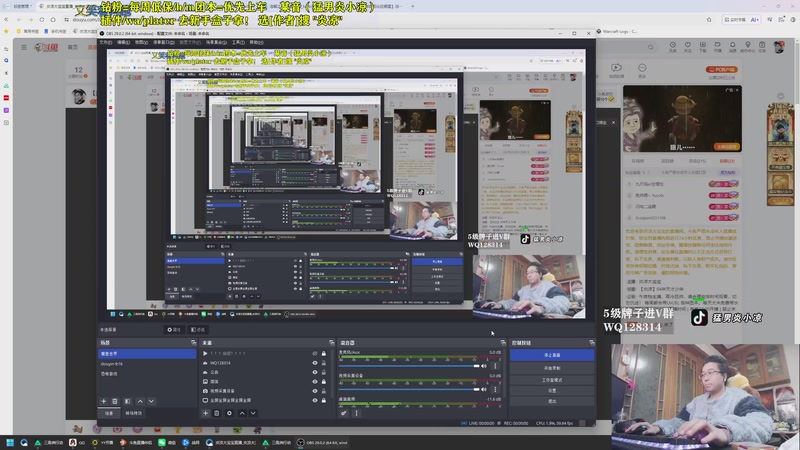Open WeChat icon on the taskbar
The image size is (800, 450).
point(166,442)
